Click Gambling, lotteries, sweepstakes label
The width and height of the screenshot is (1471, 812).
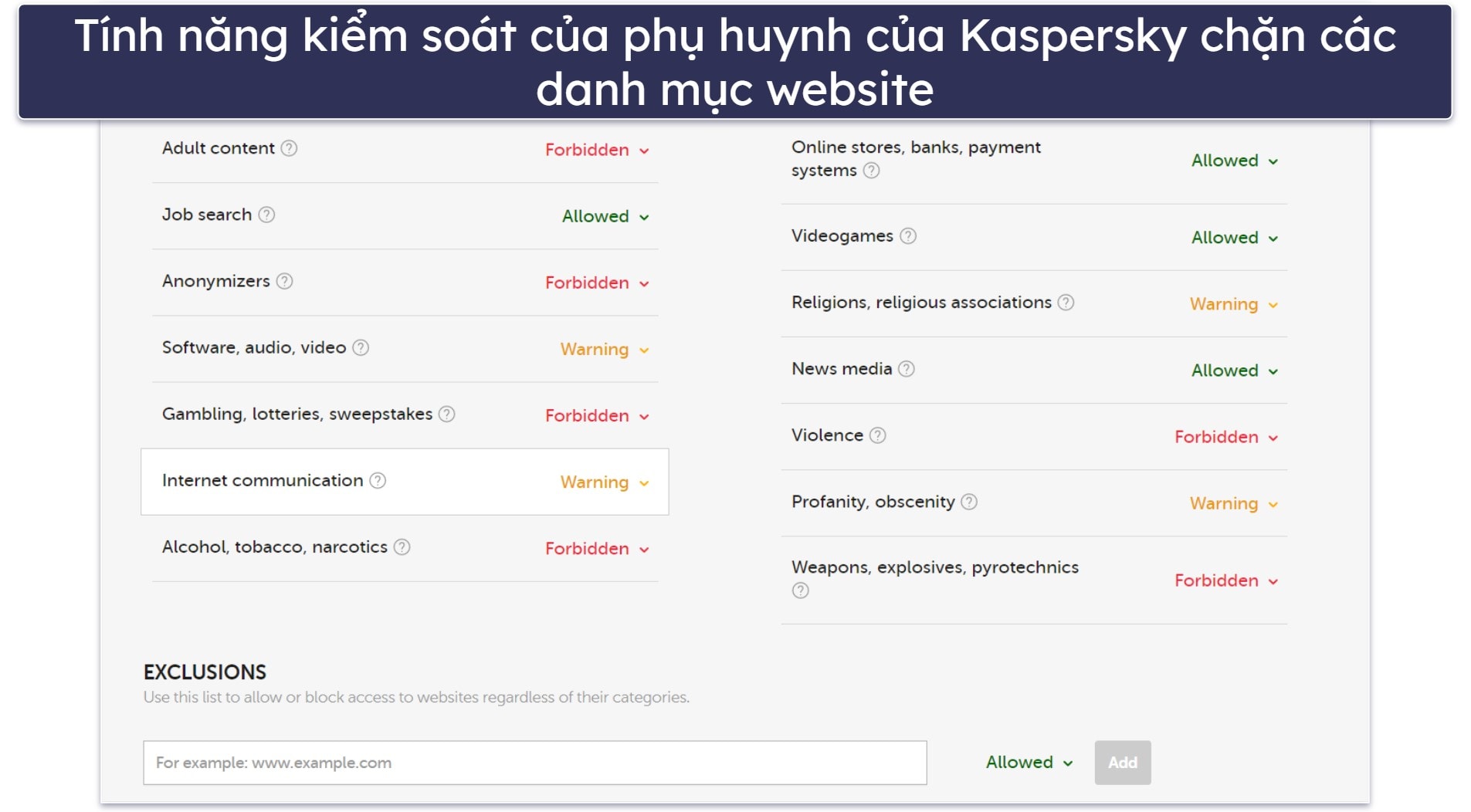(297, 414)
